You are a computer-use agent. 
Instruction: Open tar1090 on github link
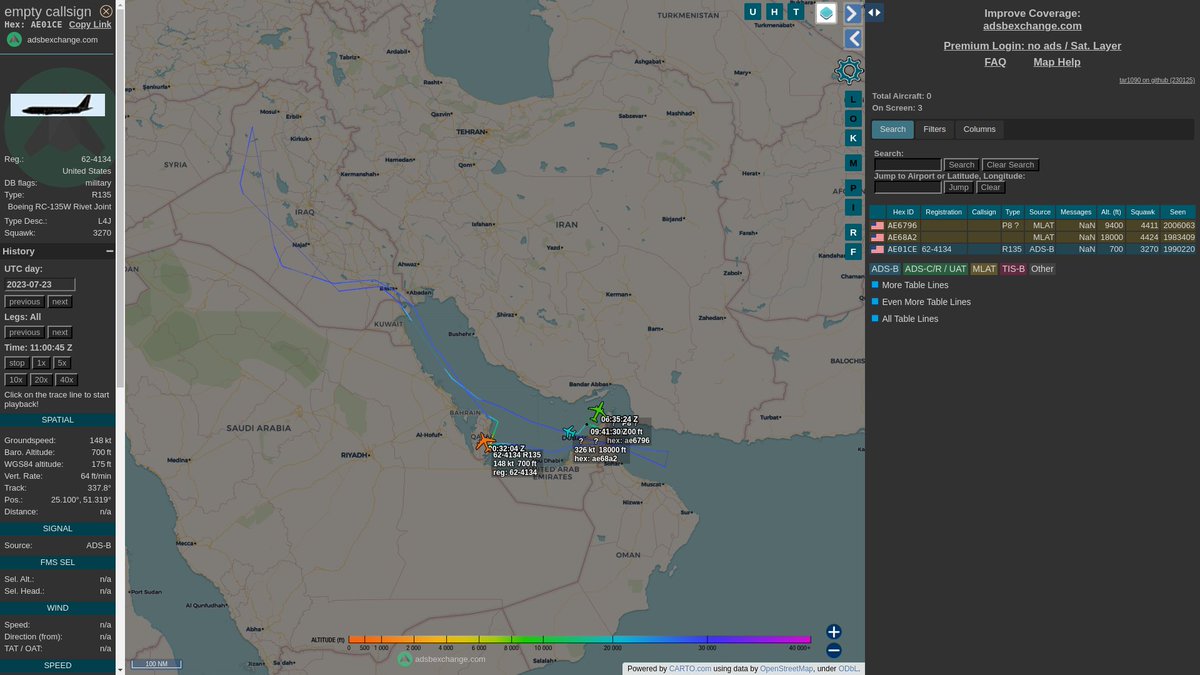tap(1157, 80)
